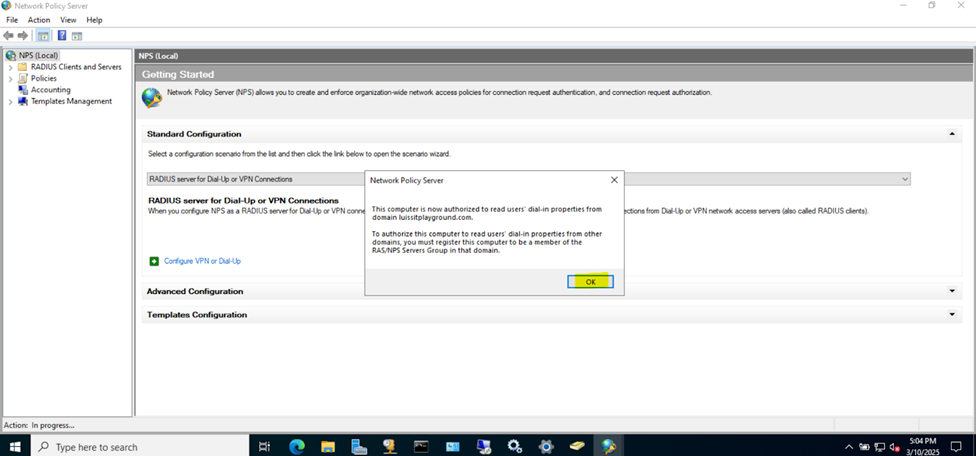
Task: Click the muted speaker tray icon
Action: tap(895, 447)
